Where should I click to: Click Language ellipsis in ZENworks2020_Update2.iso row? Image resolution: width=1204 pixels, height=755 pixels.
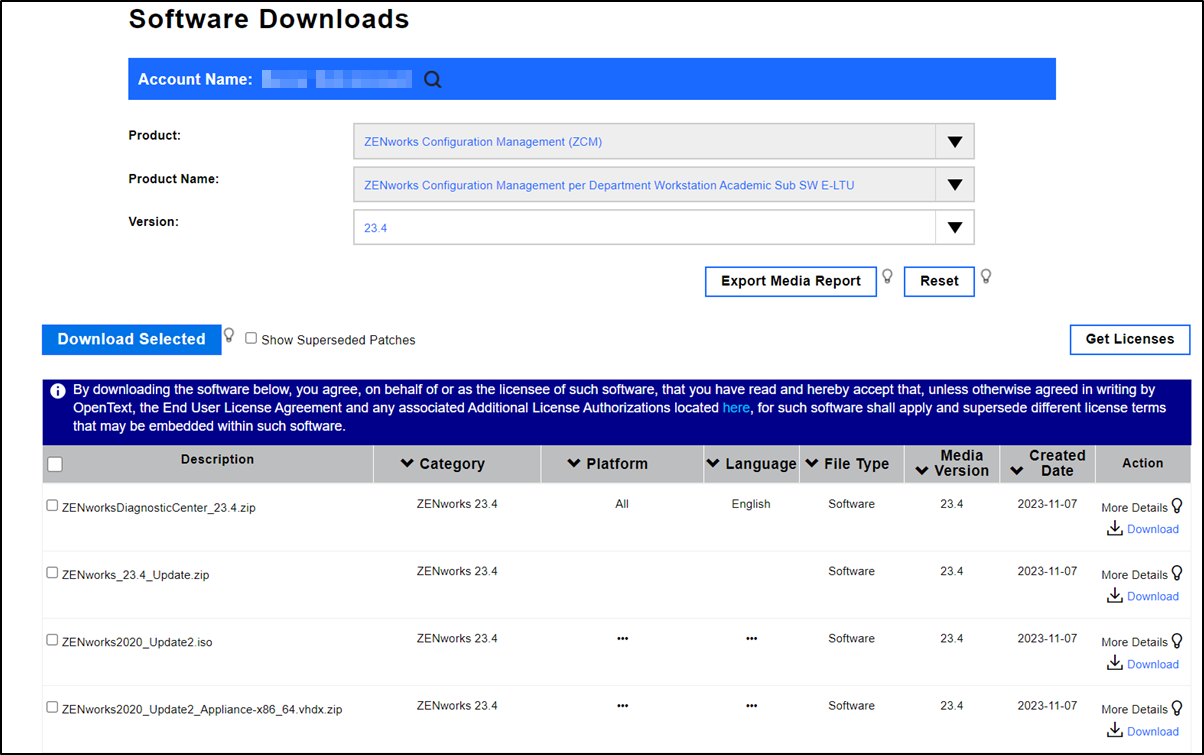751,638
